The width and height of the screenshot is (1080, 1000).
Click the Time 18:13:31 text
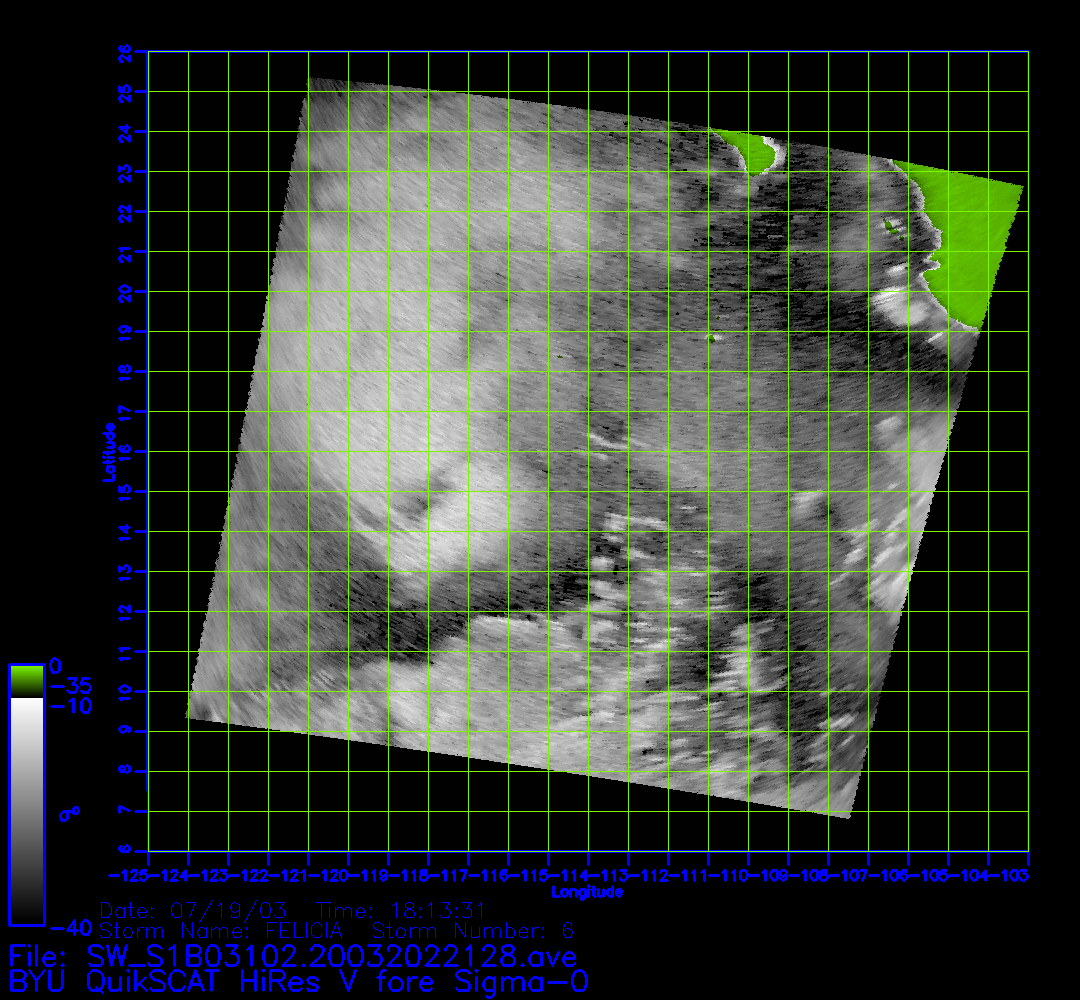click(x=400, y=910)
